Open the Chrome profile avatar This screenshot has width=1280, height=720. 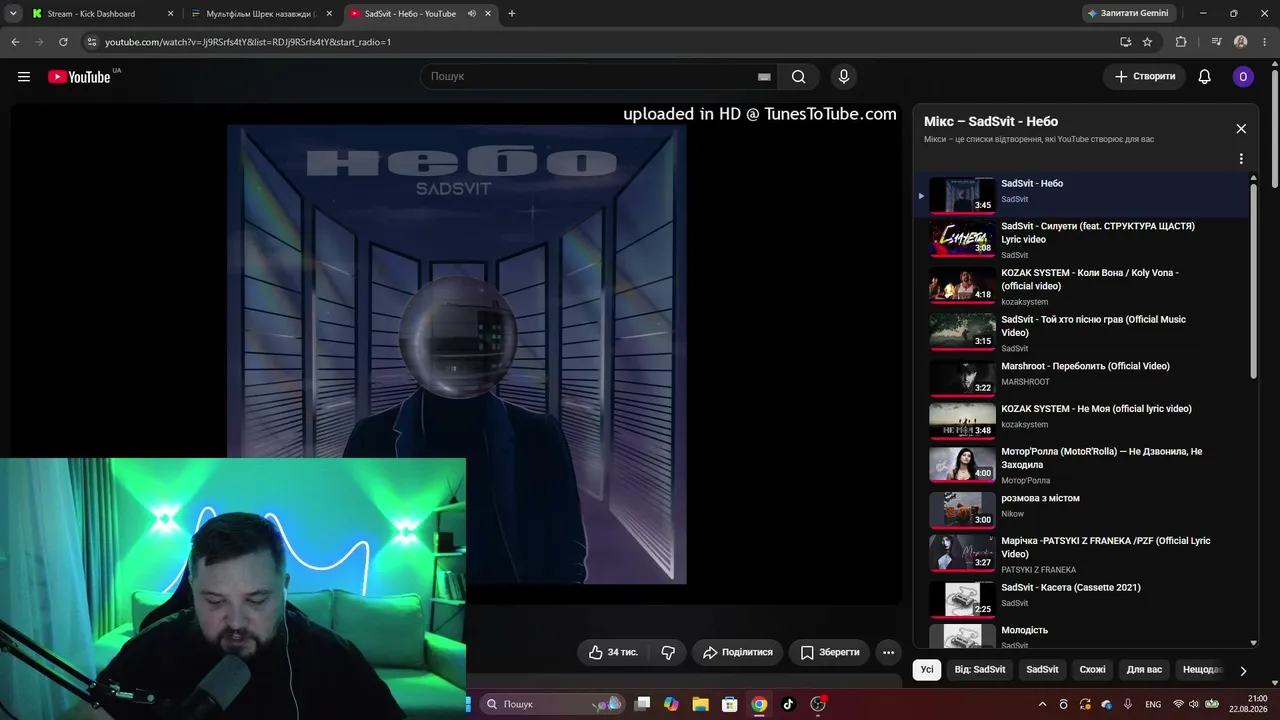(x=1241, y=42)
